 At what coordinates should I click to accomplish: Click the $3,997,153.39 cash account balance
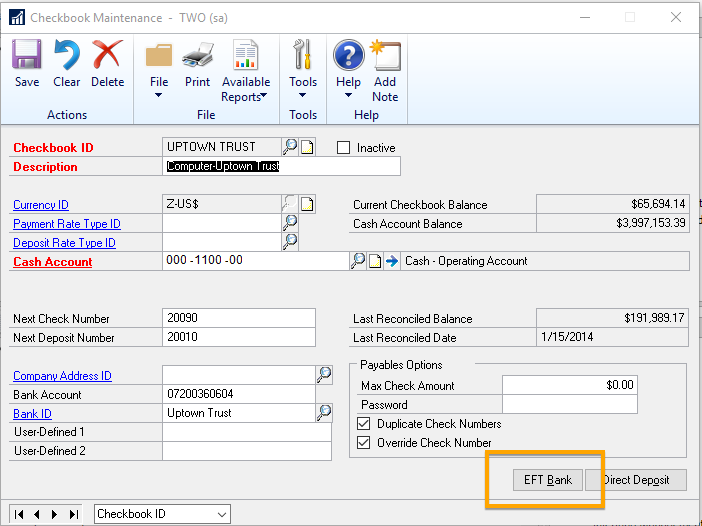click(x=612, y=223)
